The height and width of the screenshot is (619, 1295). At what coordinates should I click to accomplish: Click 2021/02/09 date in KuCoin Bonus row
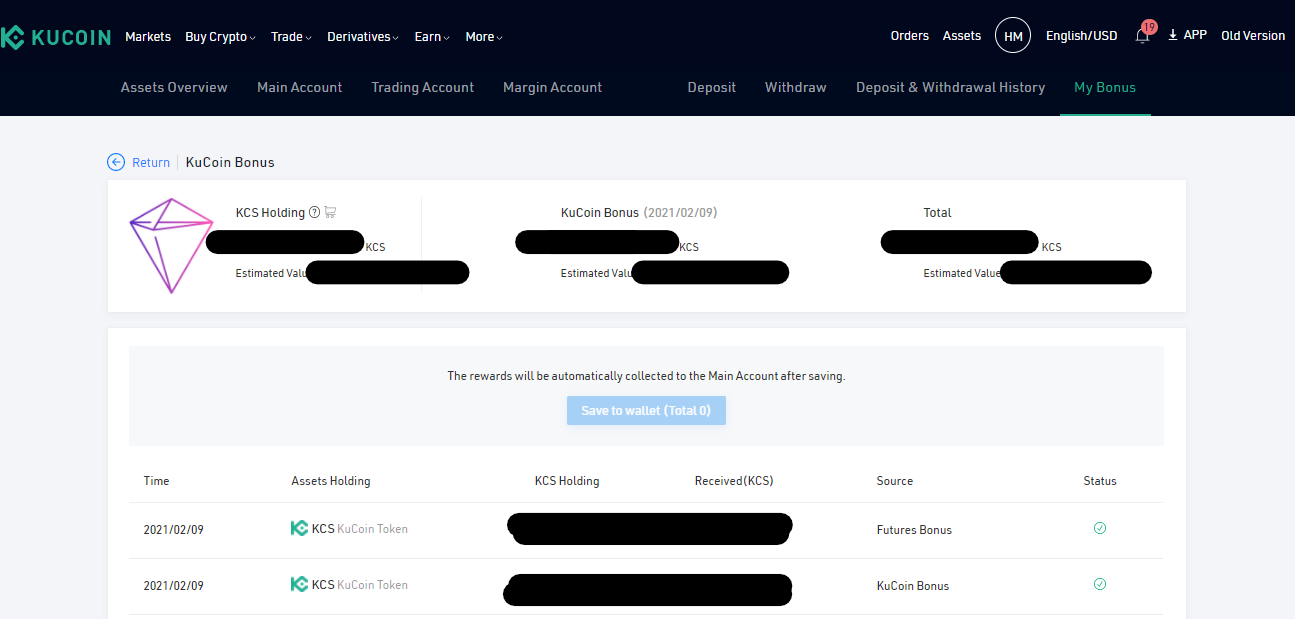click(x=174, y=586)
